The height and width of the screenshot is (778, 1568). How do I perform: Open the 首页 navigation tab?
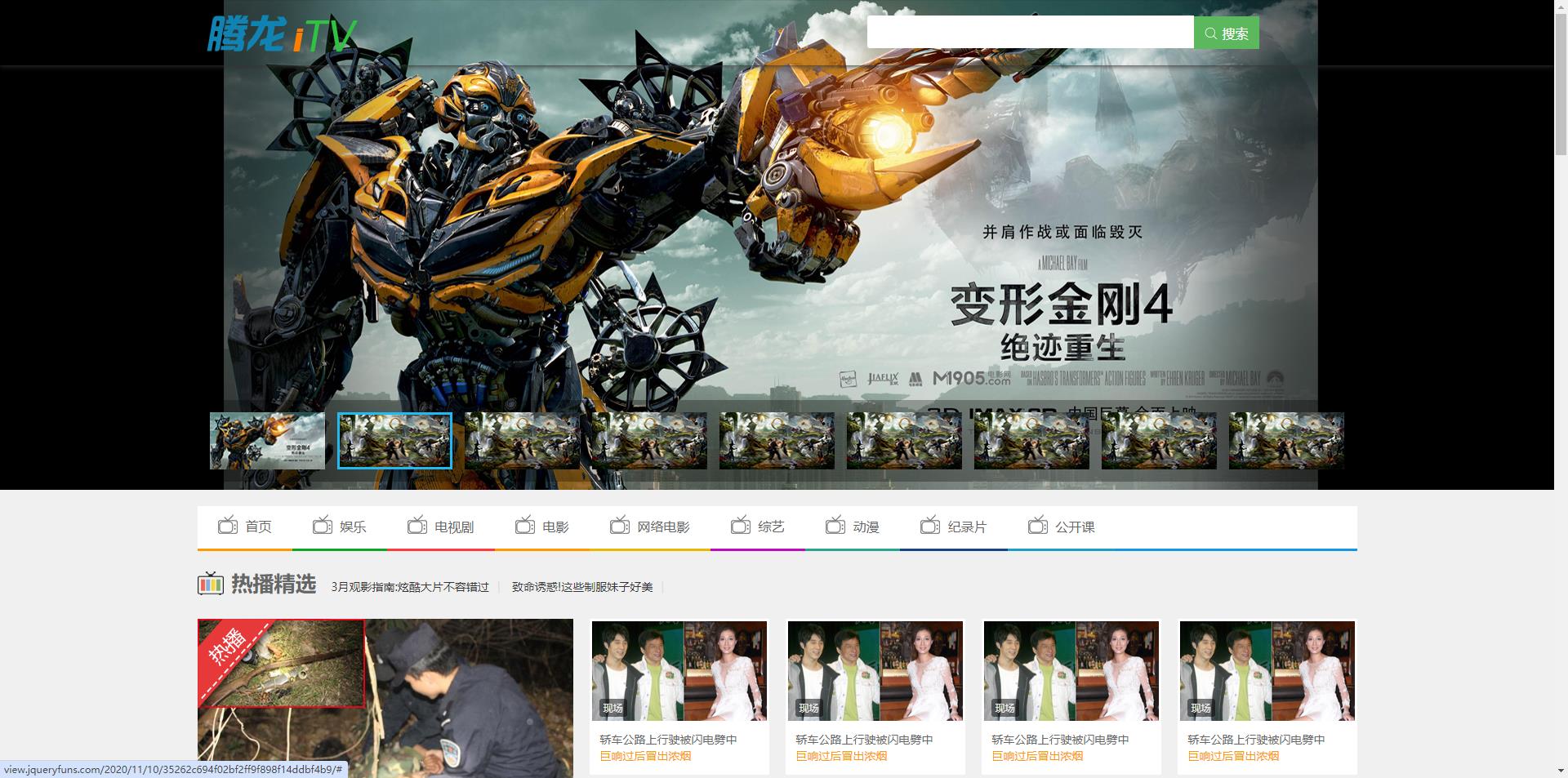click(x=245, y=527)
